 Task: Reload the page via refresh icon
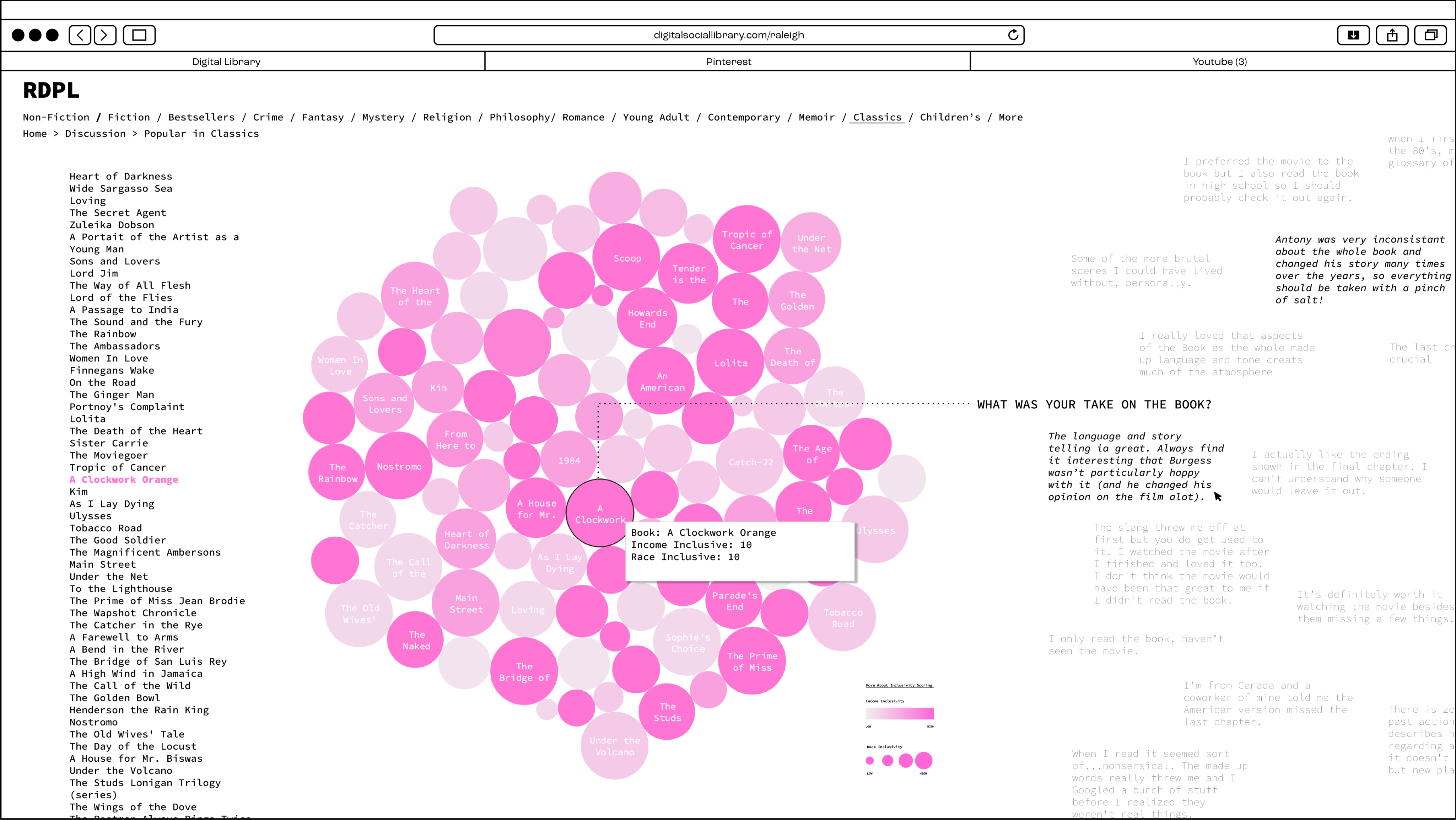point(1013,35)
